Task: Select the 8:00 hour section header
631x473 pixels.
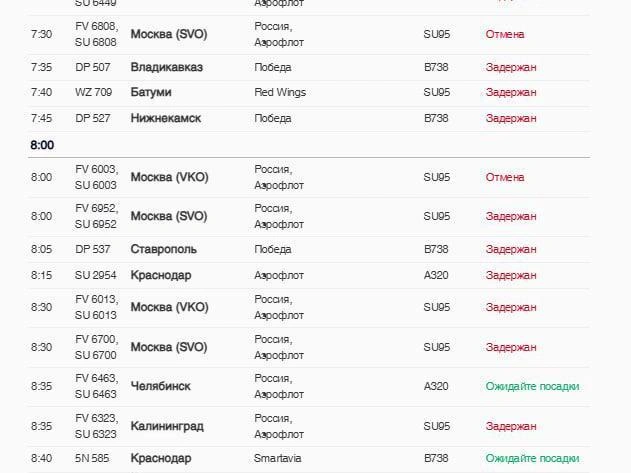Action: 42,145
